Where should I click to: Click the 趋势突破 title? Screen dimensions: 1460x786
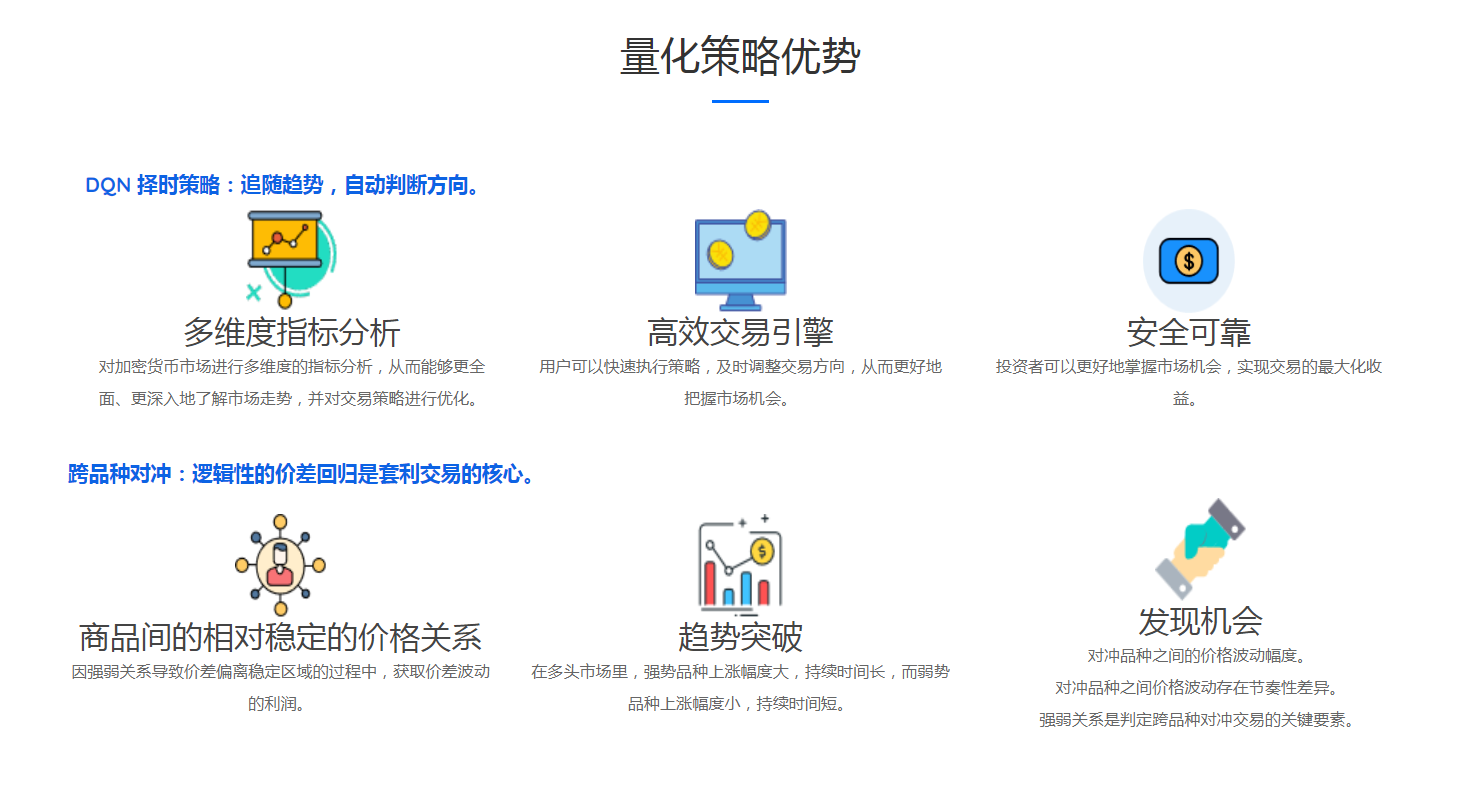tap(740, 637)
